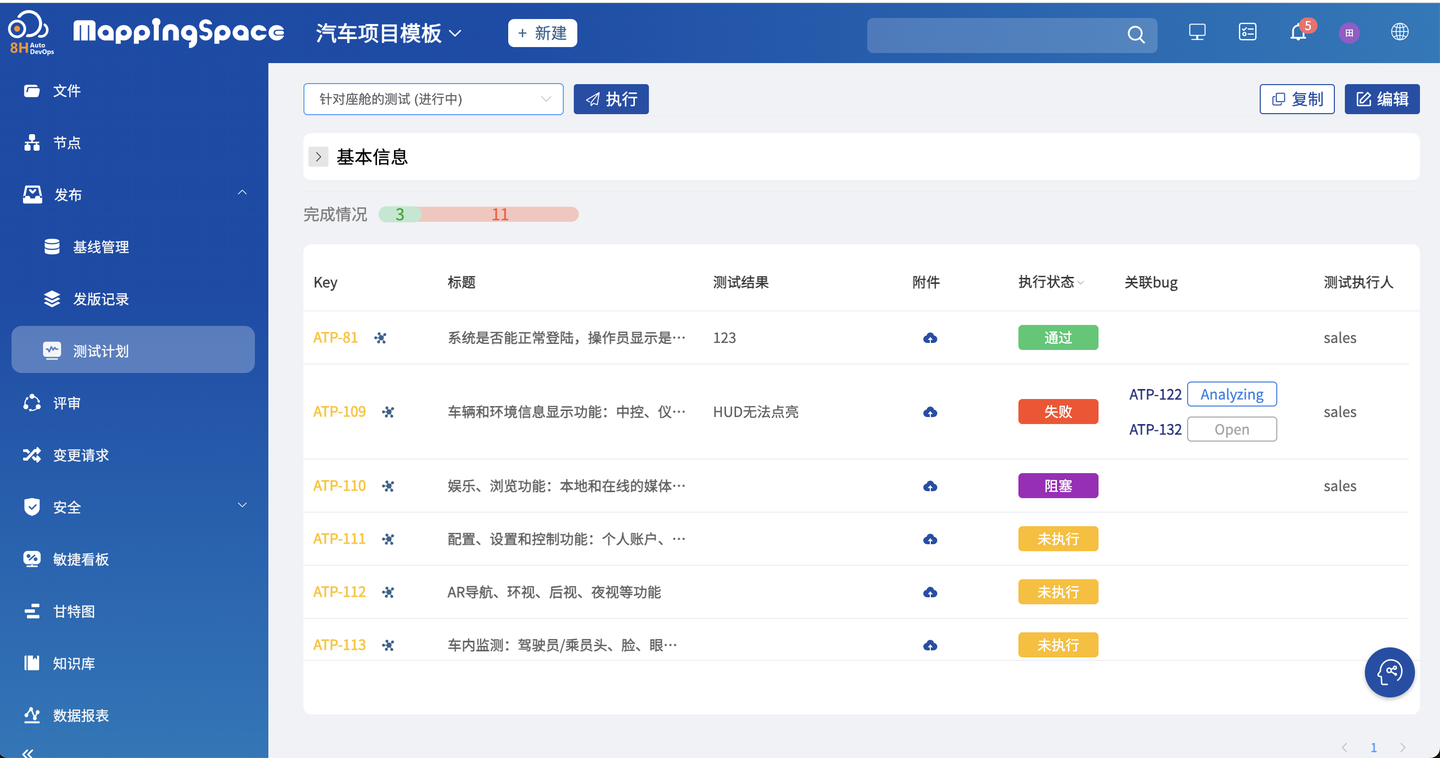Open the monitor display icon in header
Image resolution: width=1440 pixels, height=758 pixels.
click(1197, 32)
